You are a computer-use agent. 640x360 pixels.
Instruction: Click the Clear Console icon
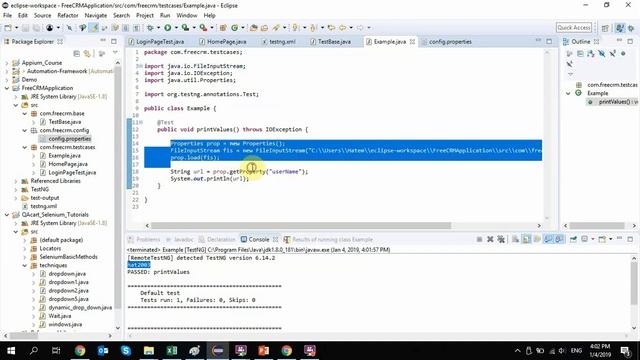click(515, 239)
